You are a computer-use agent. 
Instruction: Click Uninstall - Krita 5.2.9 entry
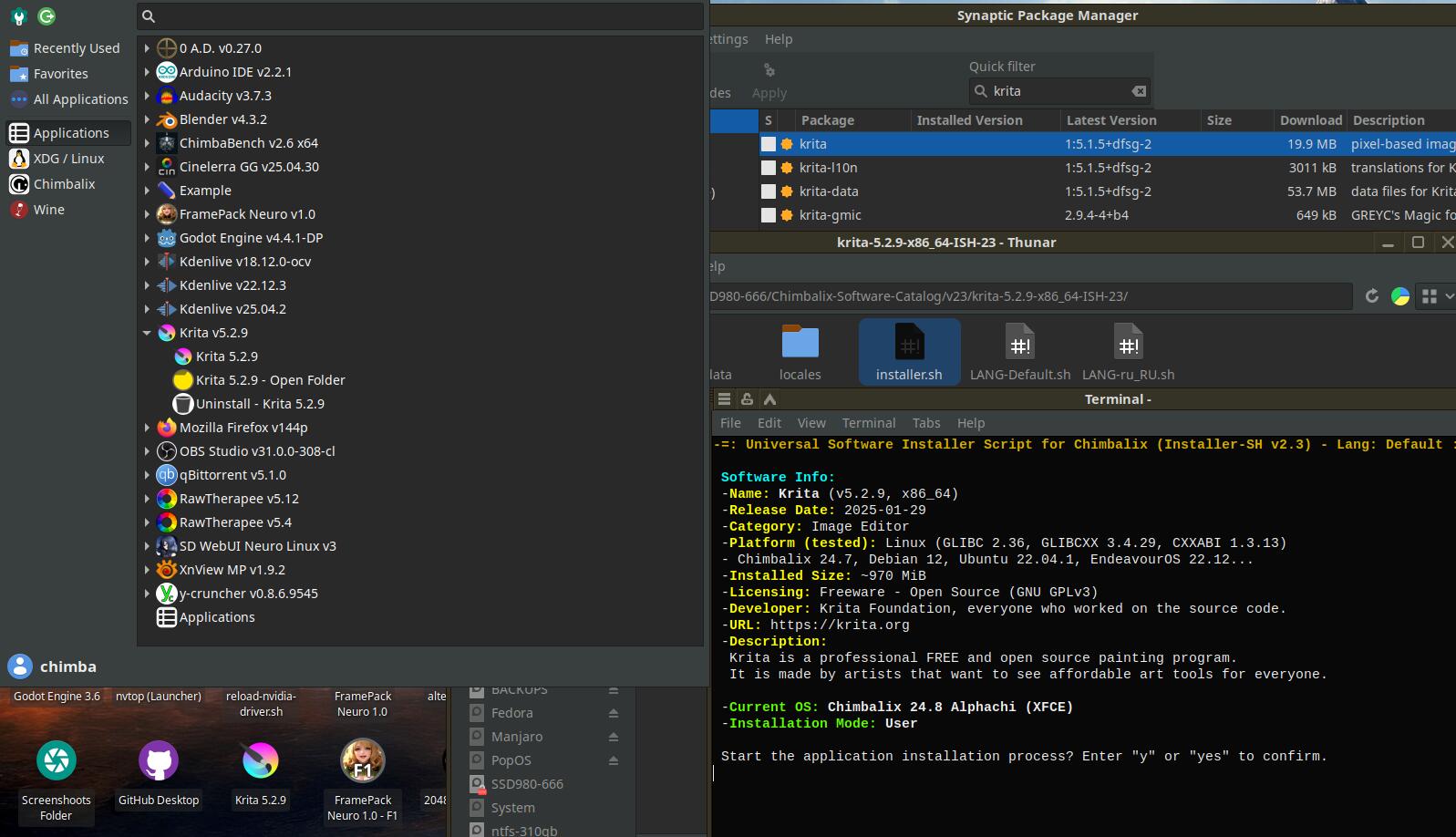click(259, 404)
